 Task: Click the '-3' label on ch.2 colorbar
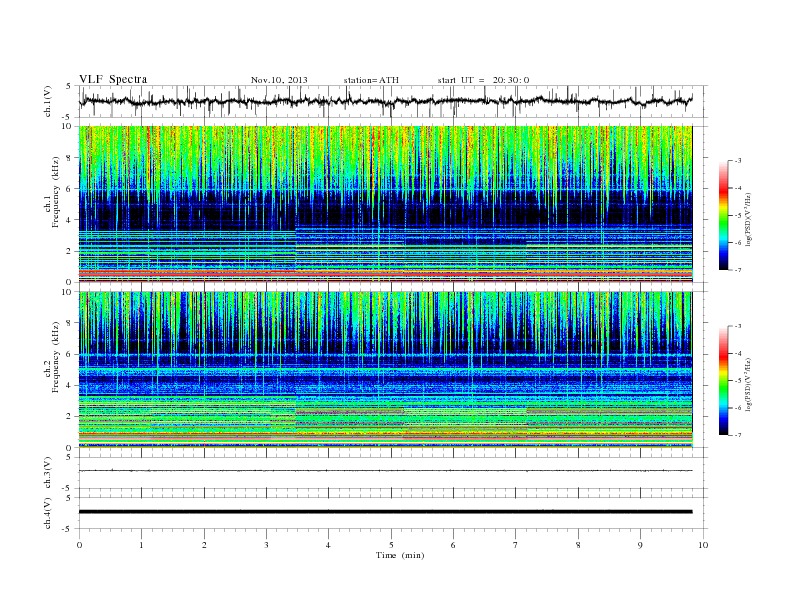(x=738, y=326)
